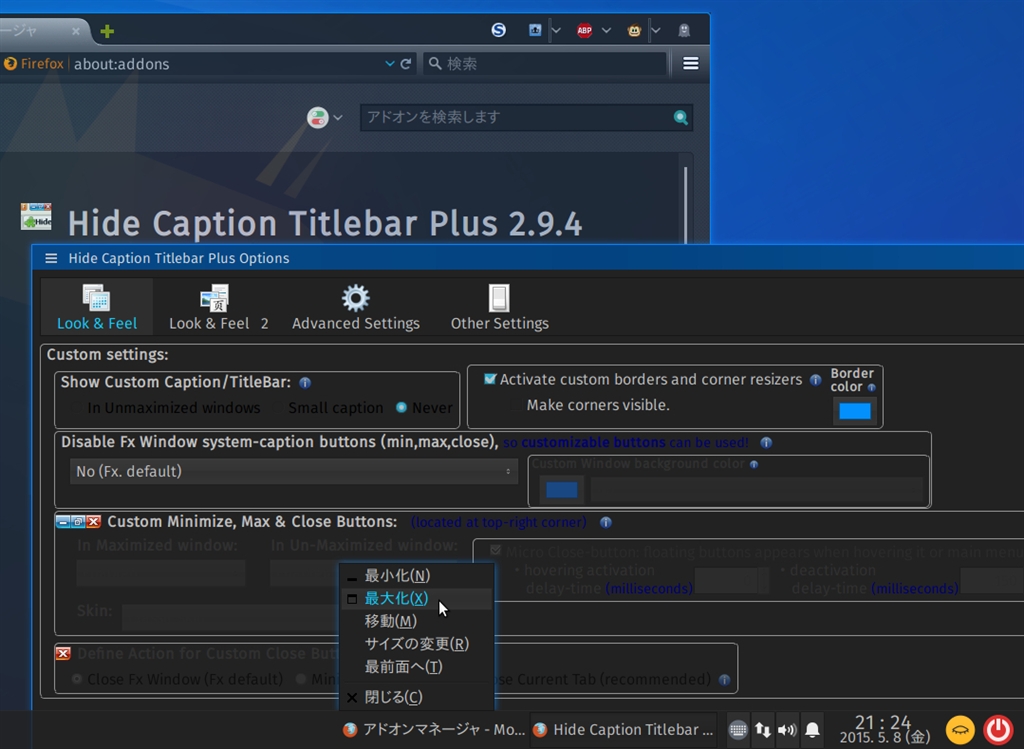Show info for Show Custom Caption/TitleBar
The width and height of the screenshot is (1024, 749).
(x=305, y=383)
